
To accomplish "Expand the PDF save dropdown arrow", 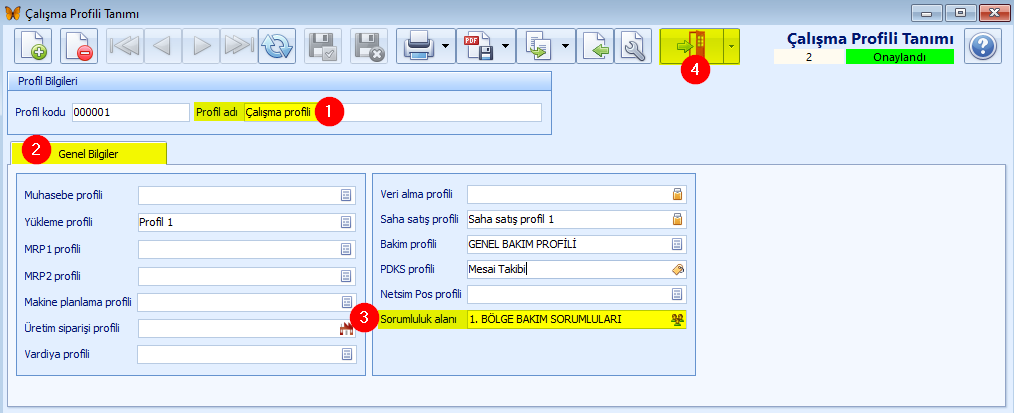I will coord(506,46).
